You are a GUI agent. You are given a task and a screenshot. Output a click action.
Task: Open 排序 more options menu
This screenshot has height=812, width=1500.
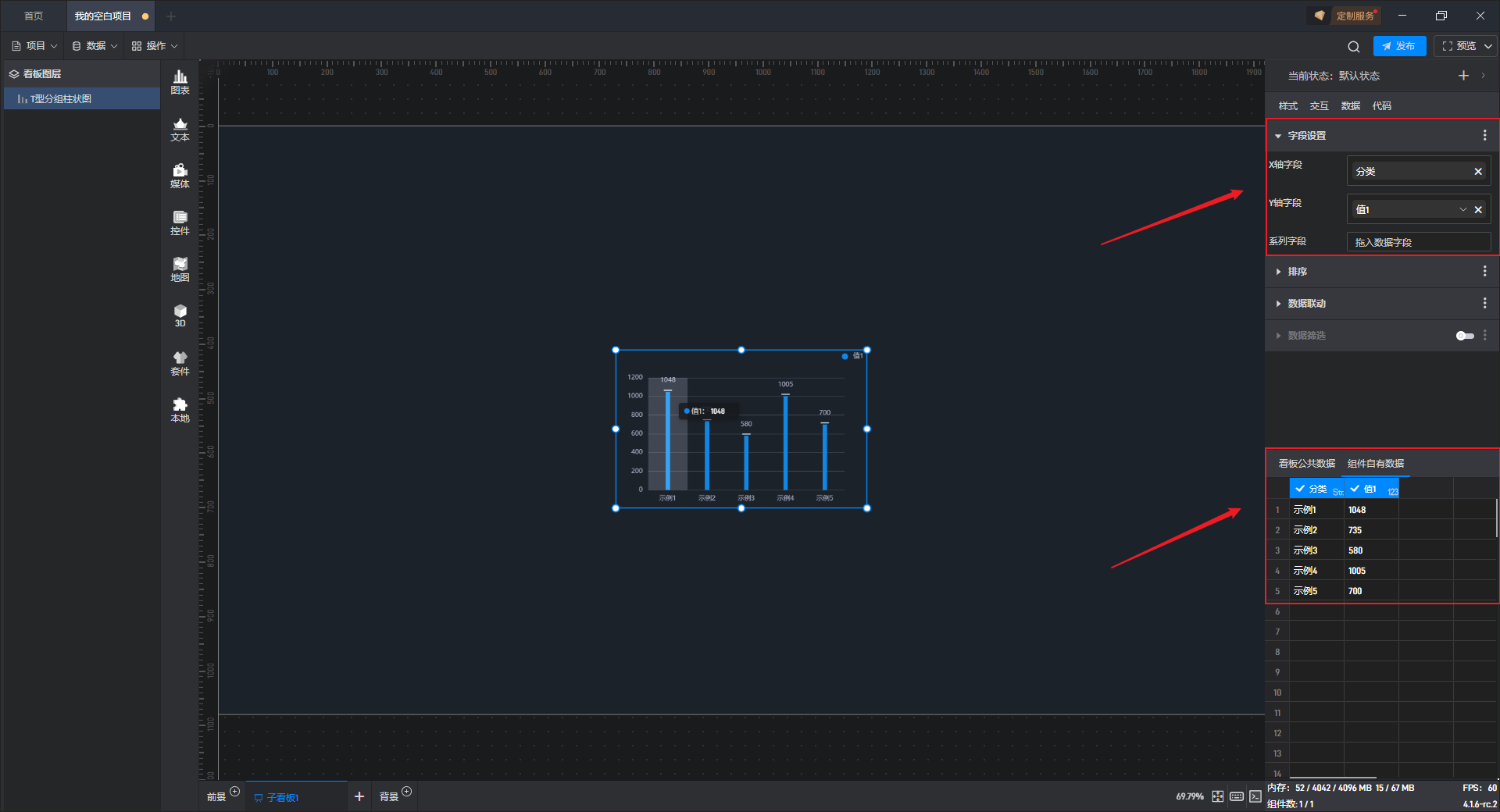point(1485,271)
